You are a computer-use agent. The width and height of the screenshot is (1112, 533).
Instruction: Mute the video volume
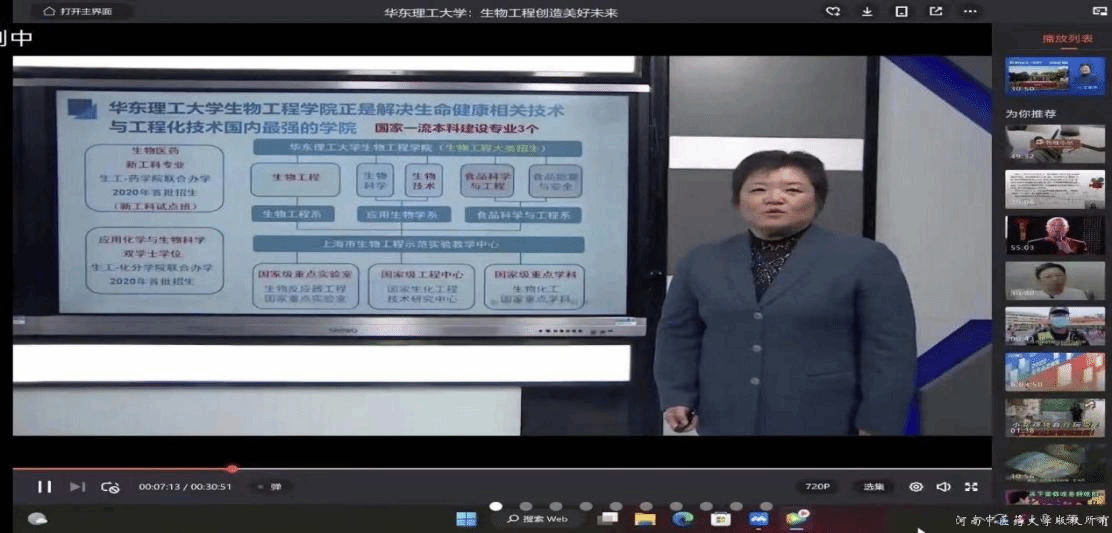[x=943, y=487]
